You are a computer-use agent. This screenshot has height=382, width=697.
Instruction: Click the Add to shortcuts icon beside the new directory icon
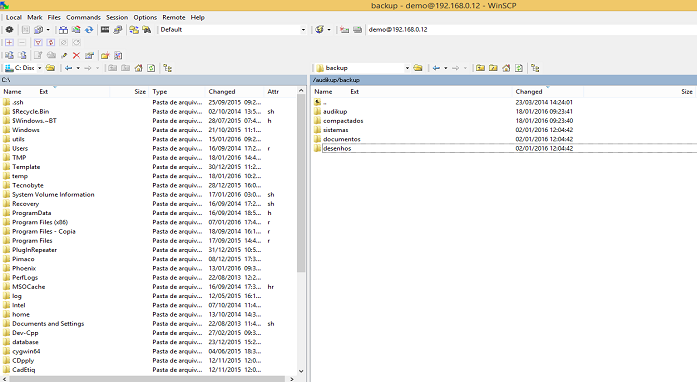click(118, 56)
